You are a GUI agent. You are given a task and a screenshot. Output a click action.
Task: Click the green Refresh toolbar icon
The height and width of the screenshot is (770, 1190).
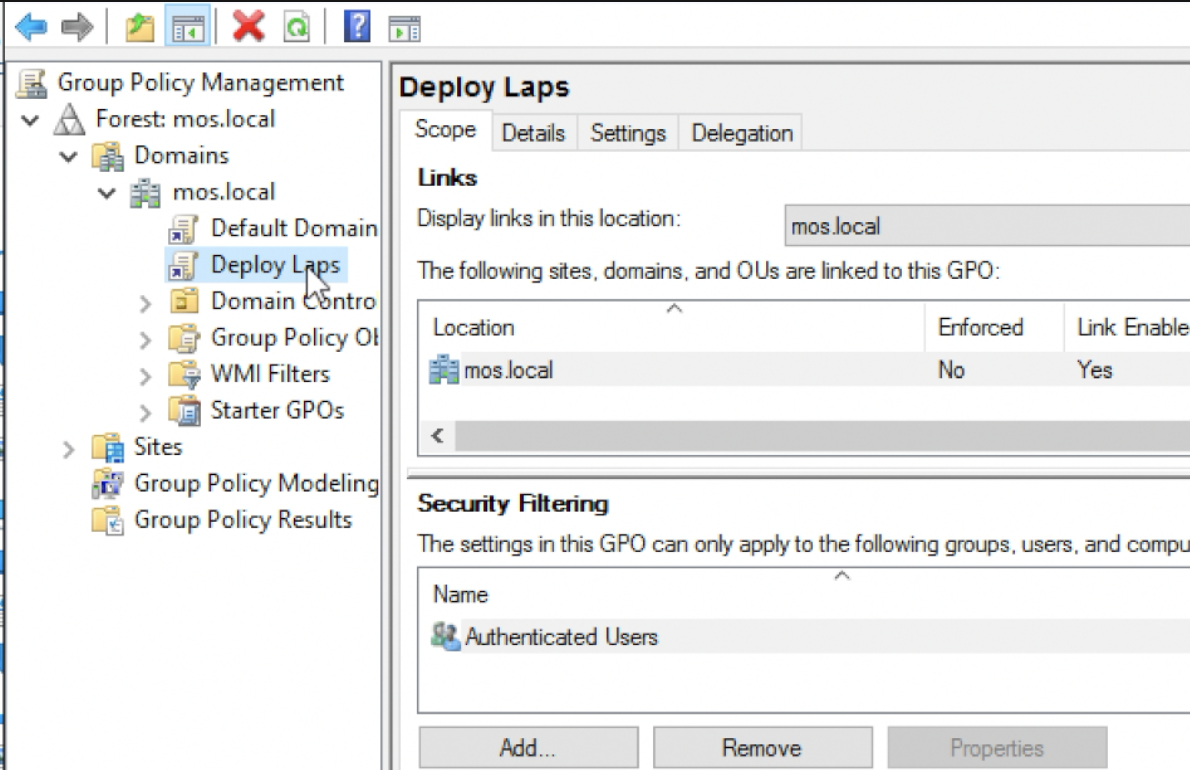[297, 27]
